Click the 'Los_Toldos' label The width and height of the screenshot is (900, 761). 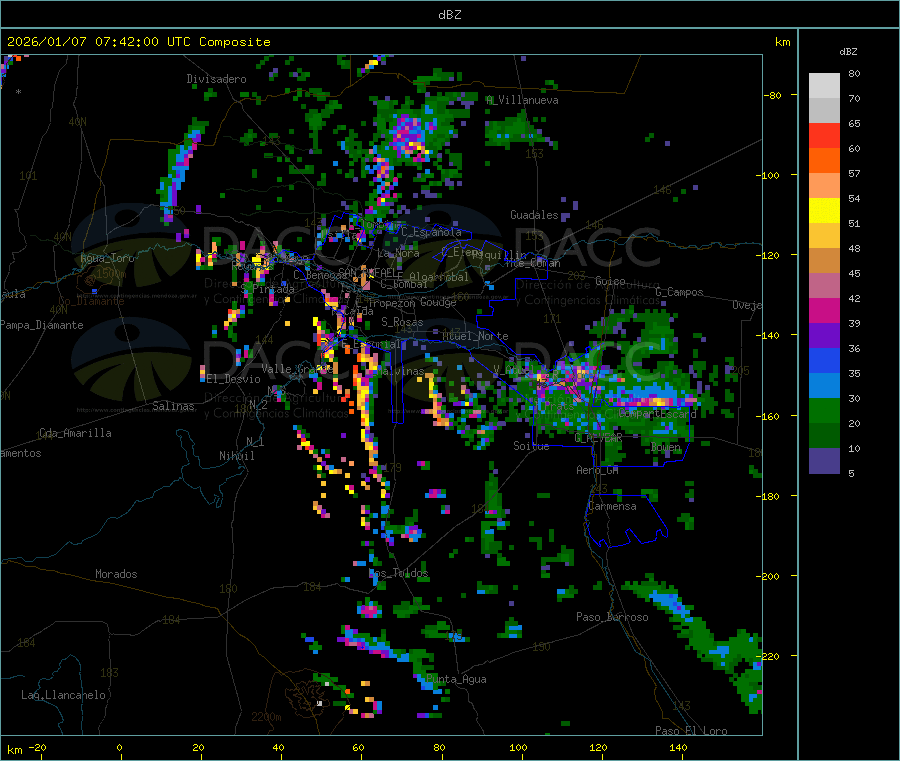click(398, 573)
